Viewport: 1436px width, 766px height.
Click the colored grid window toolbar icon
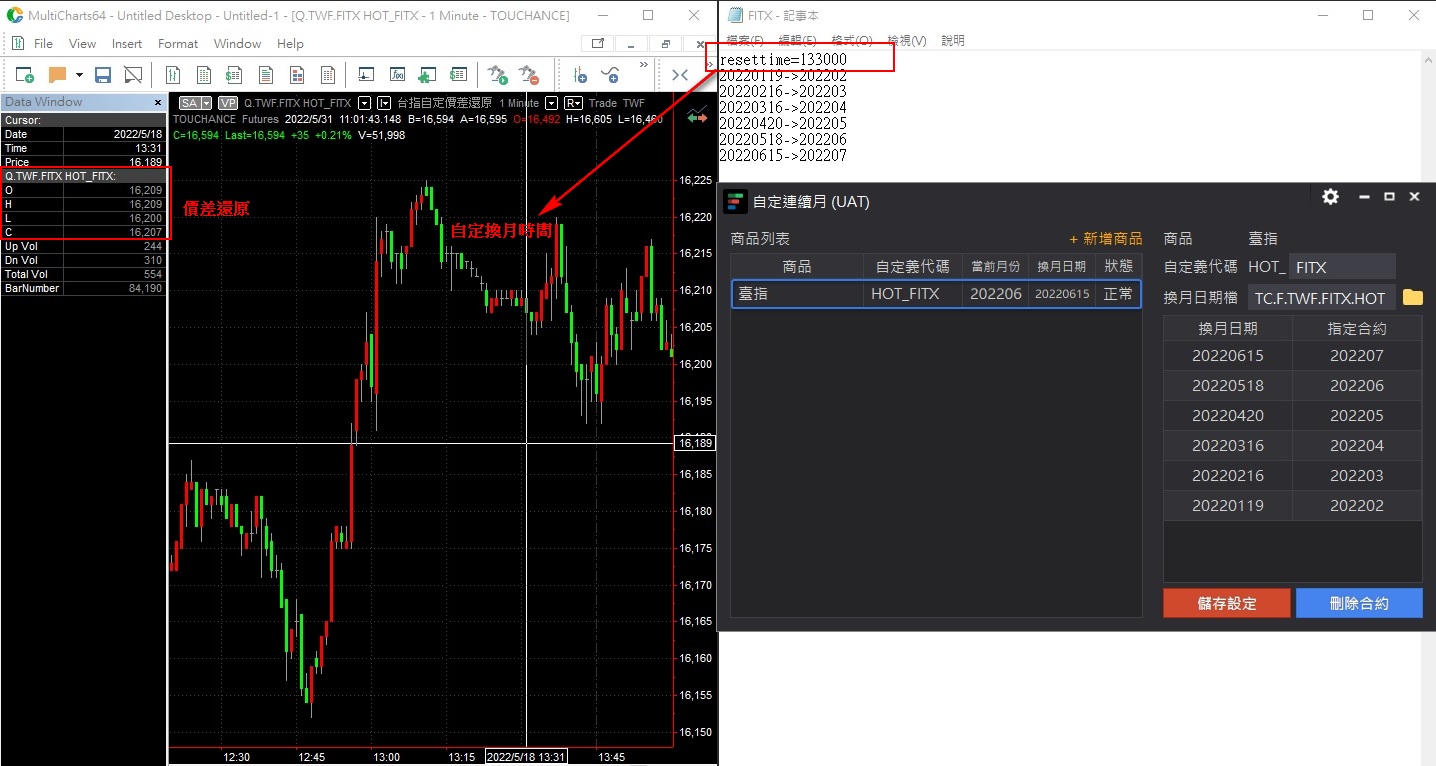tap(297, 75)
